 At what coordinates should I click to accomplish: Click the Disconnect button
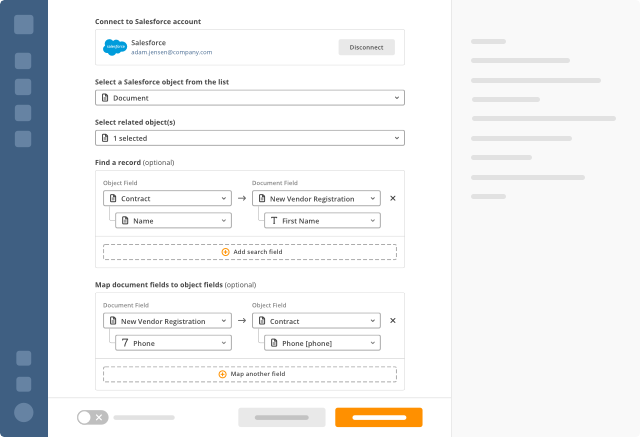(x=367, y=47)
